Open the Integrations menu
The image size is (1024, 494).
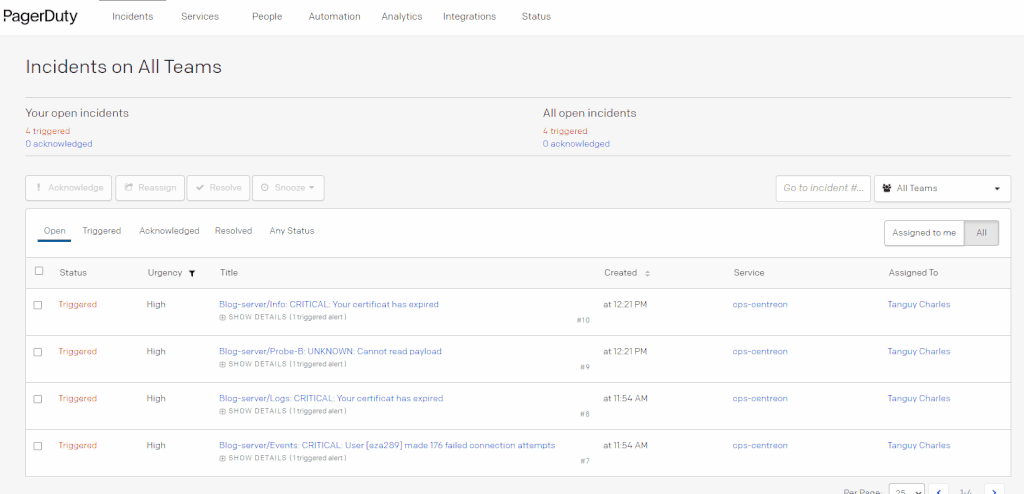[x=469, y=17]
